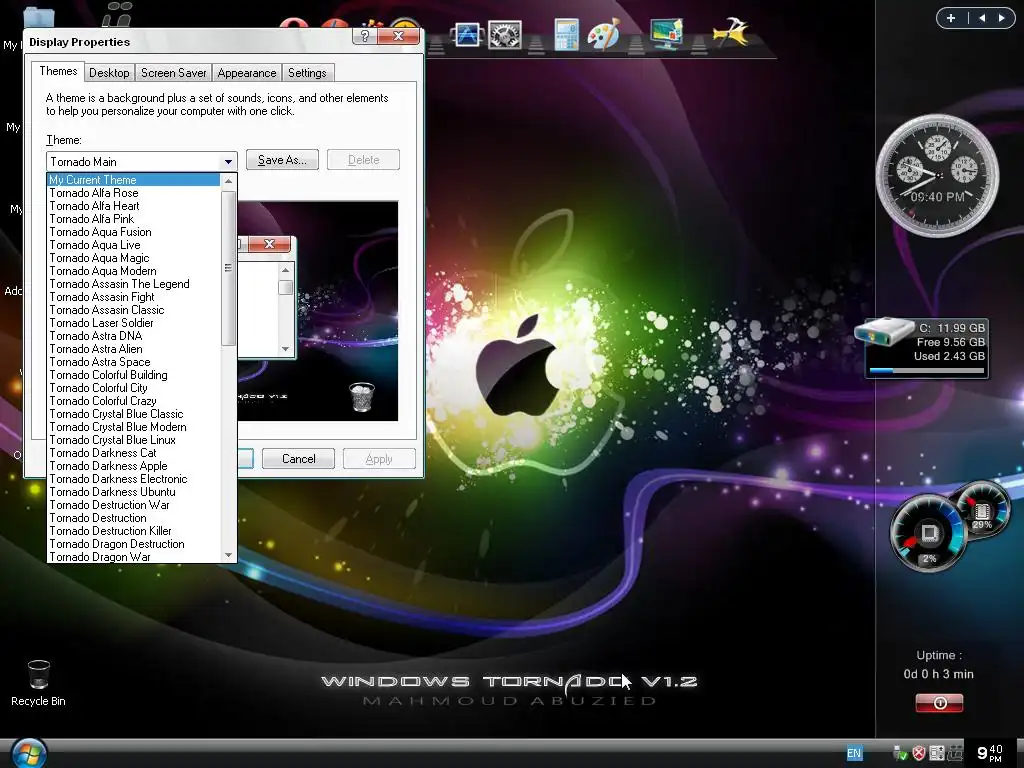1024x768 pixels.
Task: Pick Tornado Darkness Ubuntu theme
Action: (134, 492)
